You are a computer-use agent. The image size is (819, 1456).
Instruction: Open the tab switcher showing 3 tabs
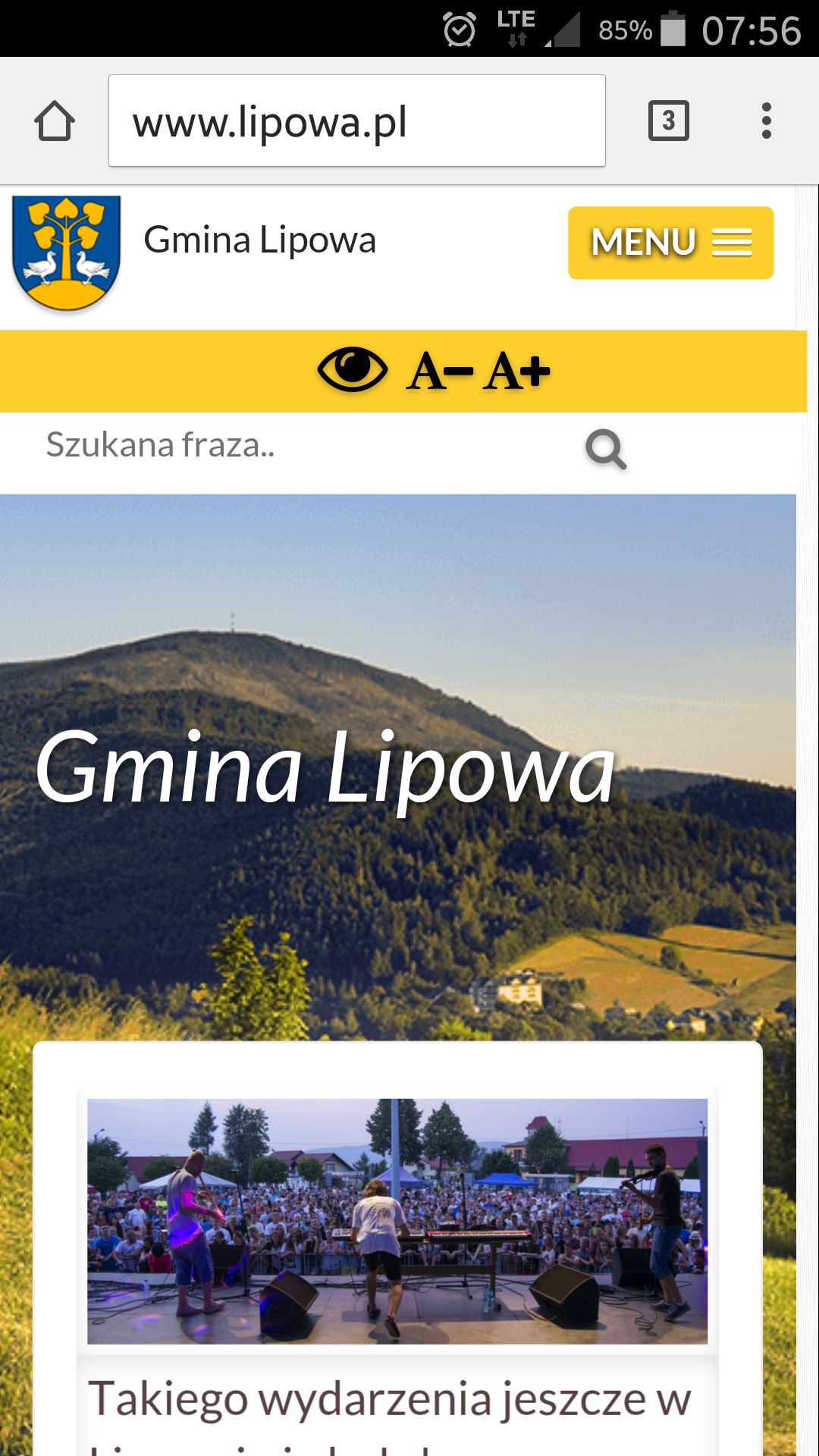click(x=668, y=121)
